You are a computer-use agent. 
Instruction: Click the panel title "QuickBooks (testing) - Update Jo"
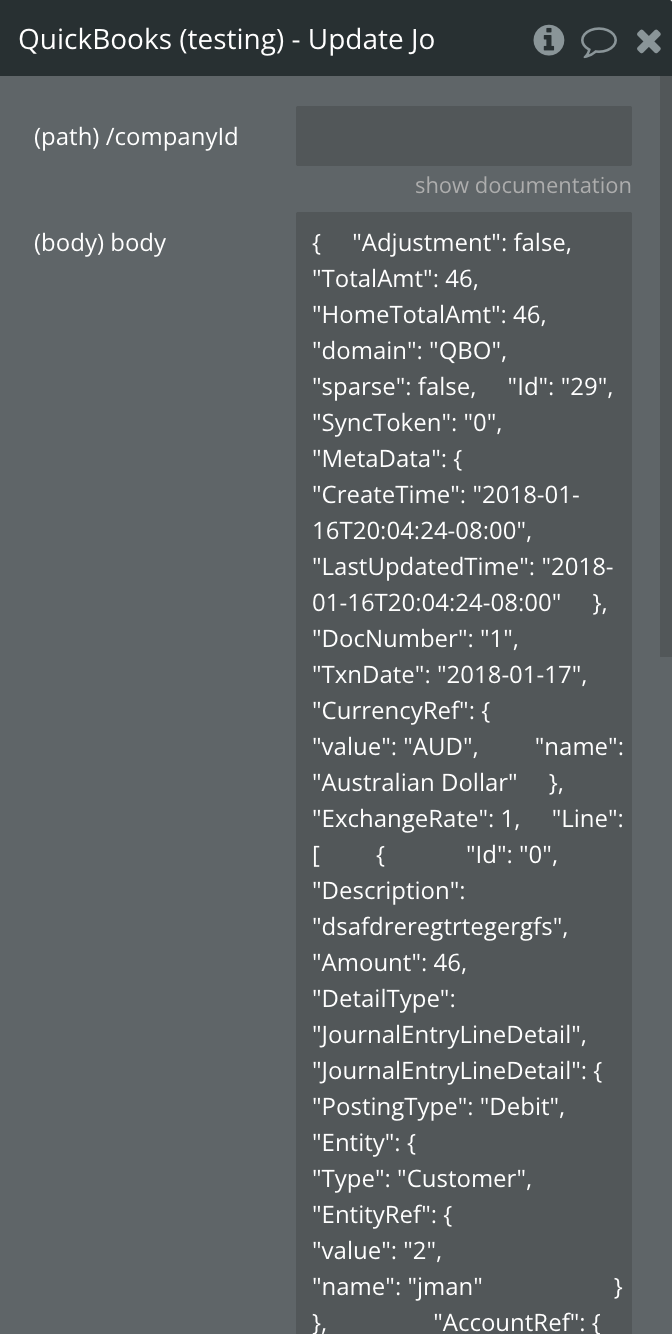227,40
